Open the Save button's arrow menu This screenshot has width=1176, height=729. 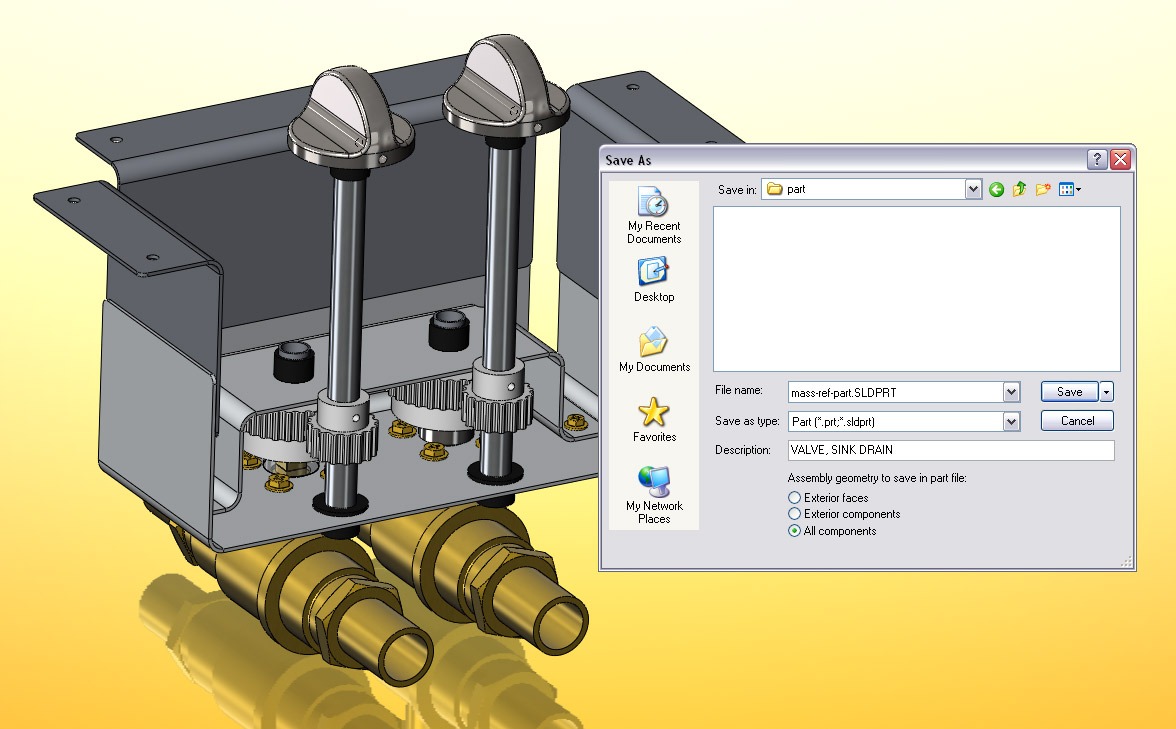tap(1107, 392)
